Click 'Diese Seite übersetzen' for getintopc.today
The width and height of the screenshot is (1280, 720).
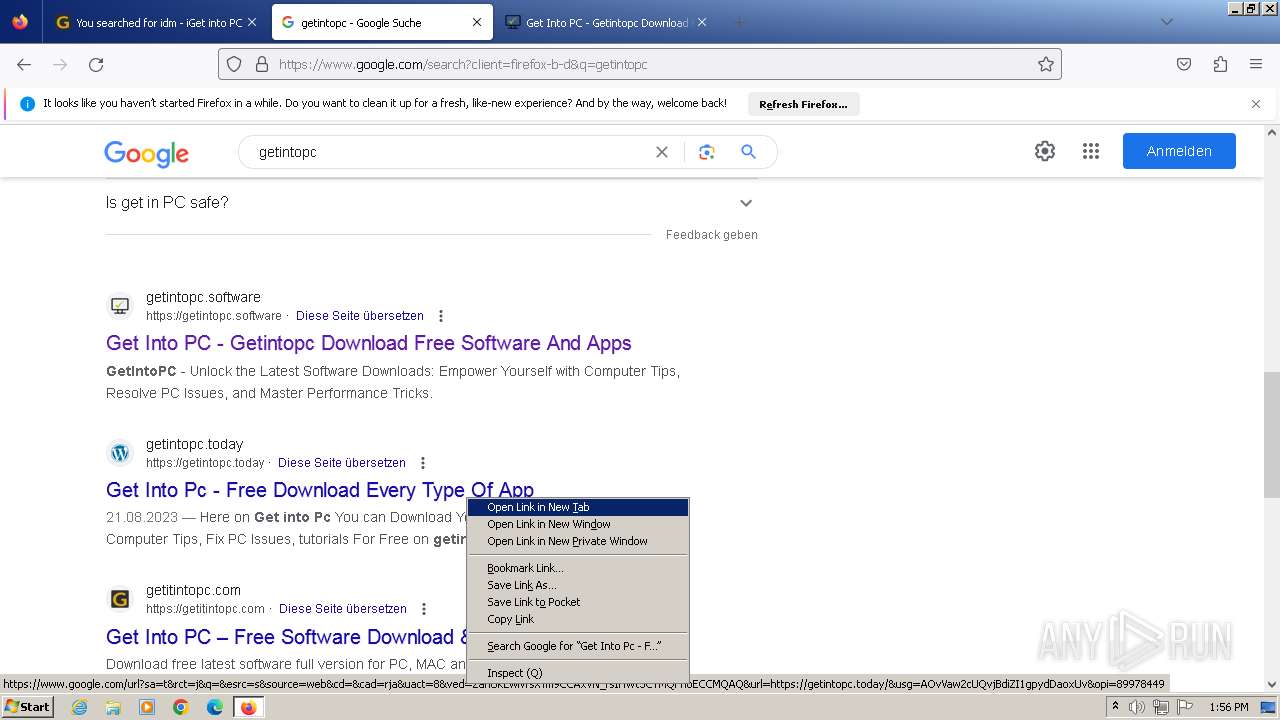tap(342, 463)
